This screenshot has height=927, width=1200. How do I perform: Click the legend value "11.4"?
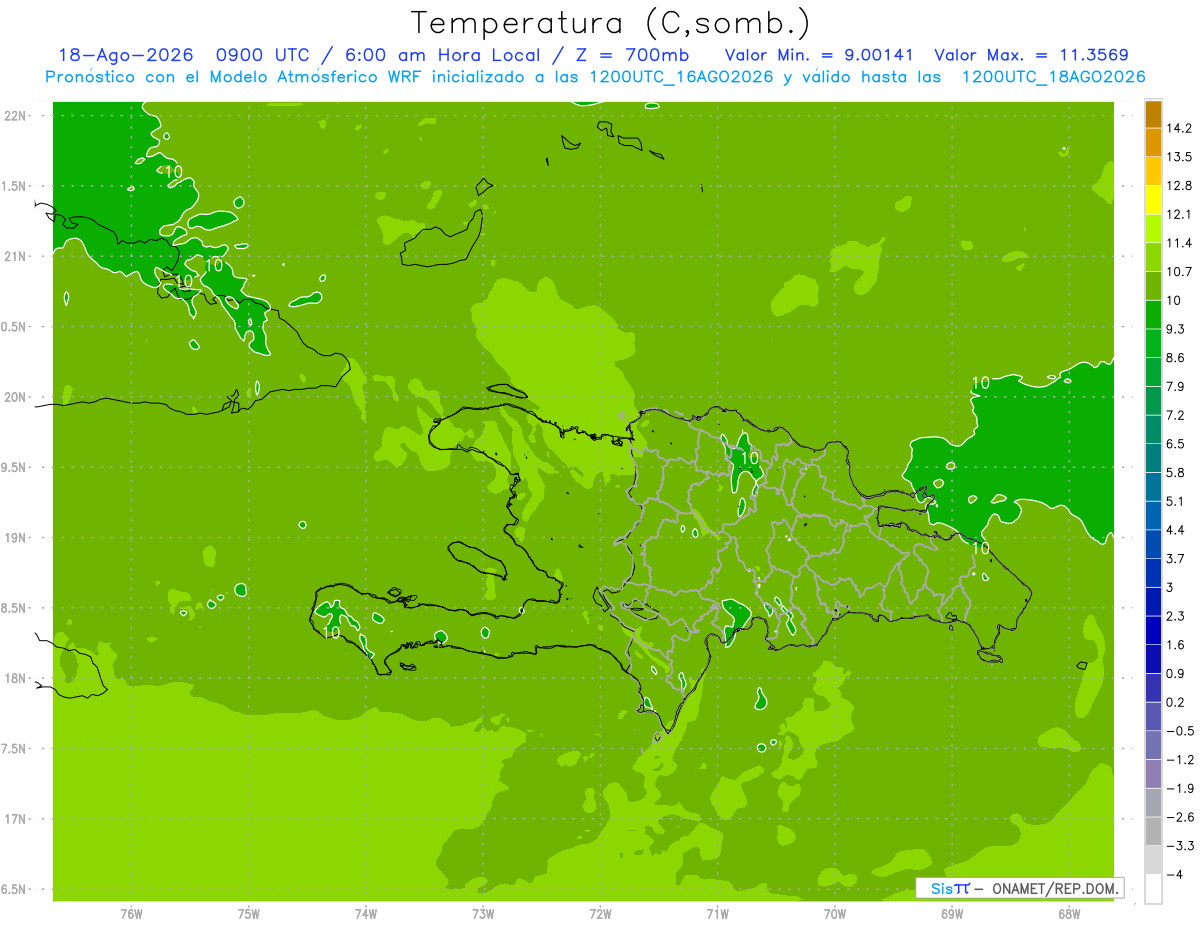(1180, 243)
